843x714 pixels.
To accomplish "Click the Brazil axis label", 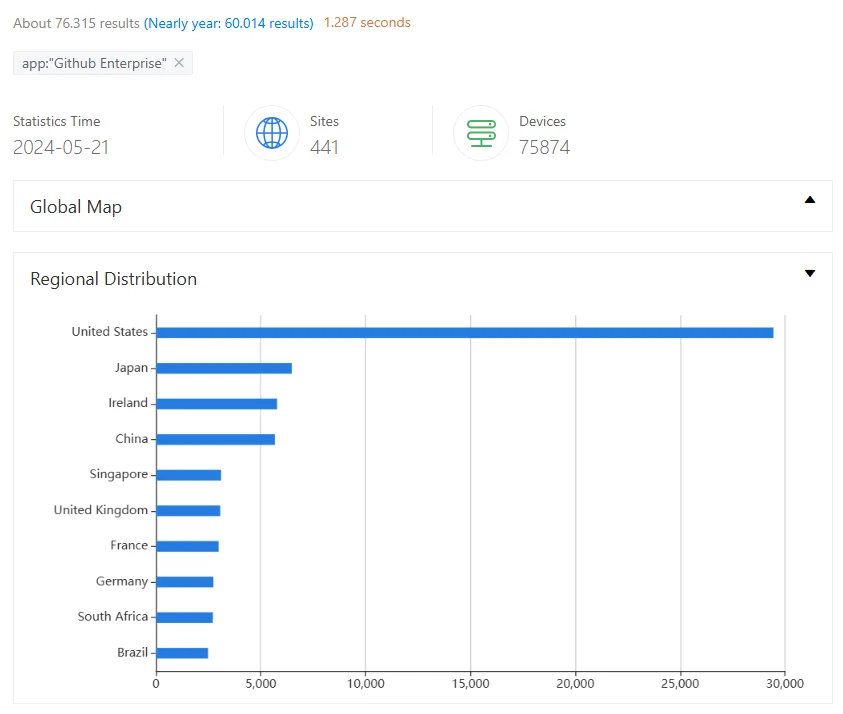I will 133,652.
